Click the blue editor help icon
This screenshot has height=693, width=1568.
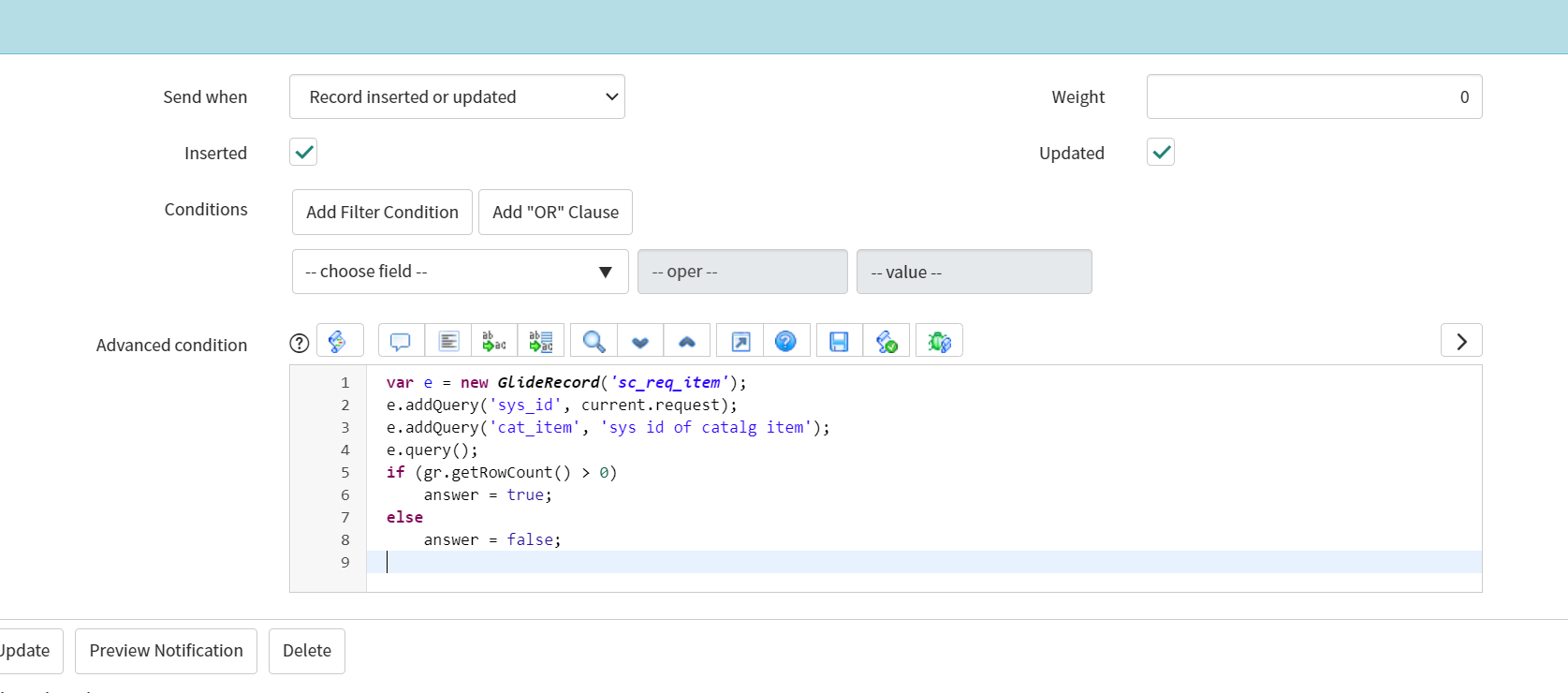pyautogui.click(x=786, y=342)
